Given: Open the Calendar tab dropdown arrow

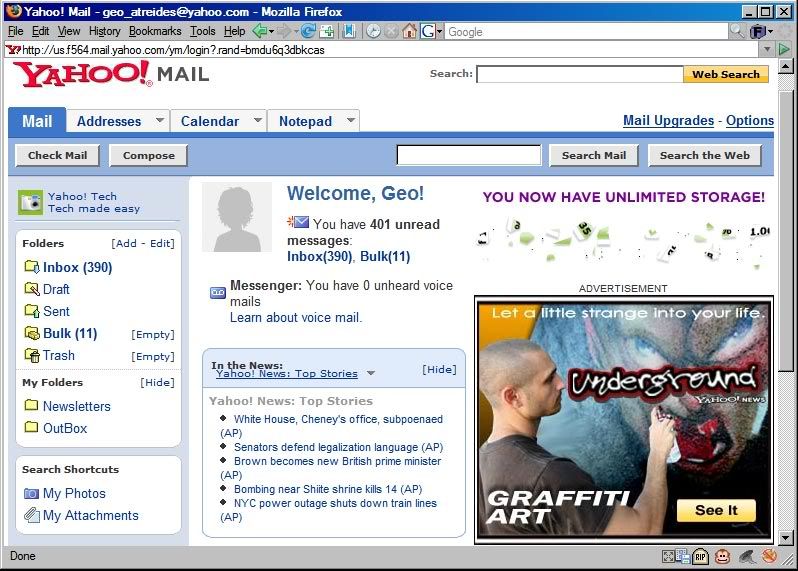Looking at the screenshot, I should pyautogui.click(x=258, y=120).
